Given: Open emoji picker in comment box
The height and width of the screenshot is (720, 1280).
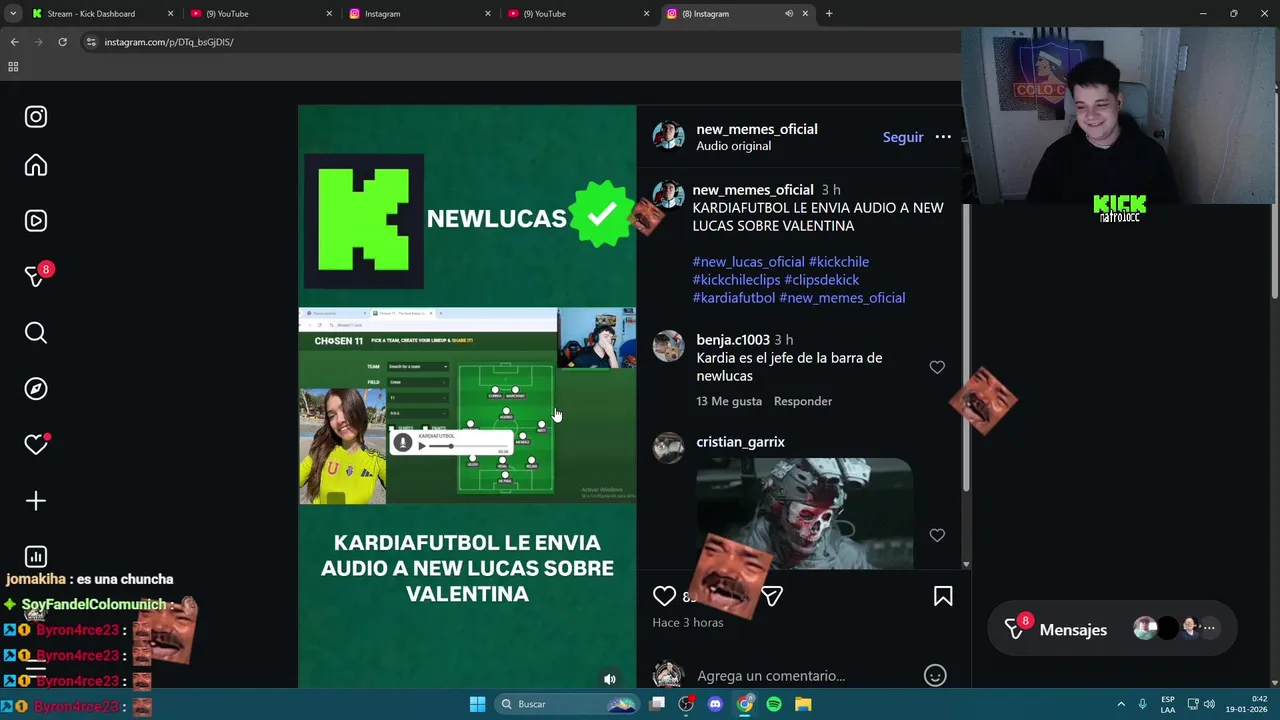Looking at the screenshot, I should click(x=935, y=676).
